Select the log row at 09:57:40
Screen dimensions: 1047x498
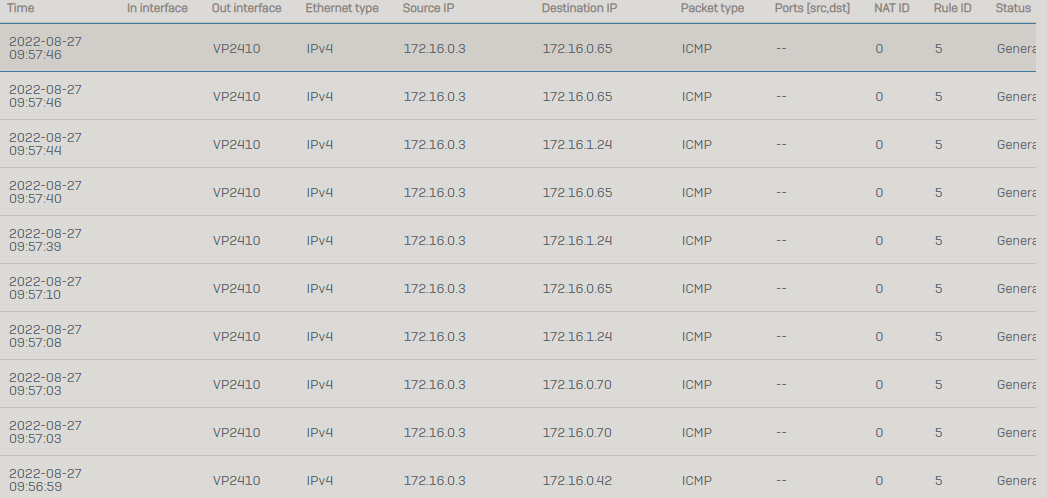(x=517, y=192)
